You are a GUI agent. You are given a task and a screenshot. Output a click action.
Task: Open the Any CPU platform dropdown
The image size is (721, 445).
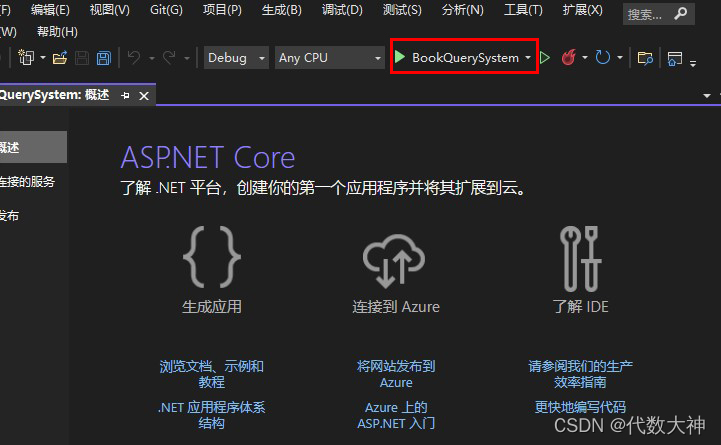pos(330,58)
